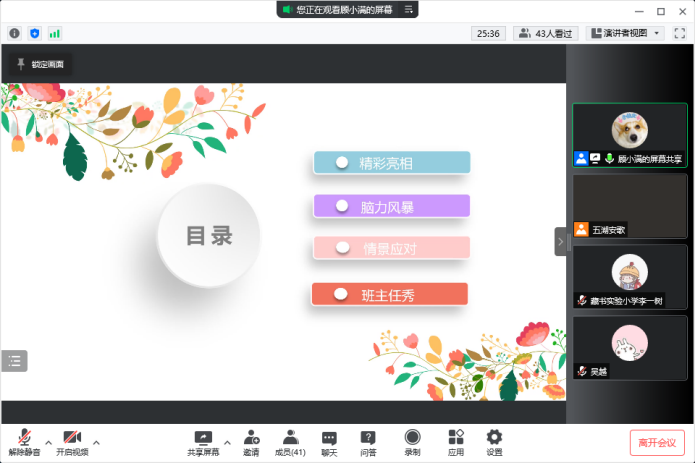Expand the share screen options arrow
The image size is (695, 463).
click(x=227, y=442)
